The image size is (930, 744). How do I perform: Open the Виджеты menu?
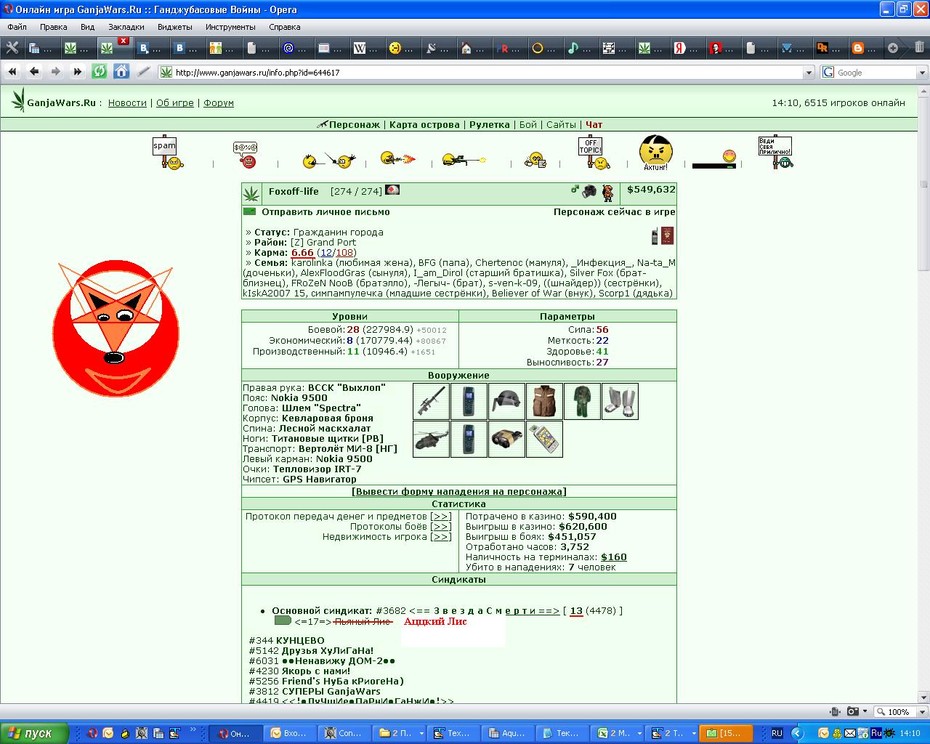click(x=175, y=27)
